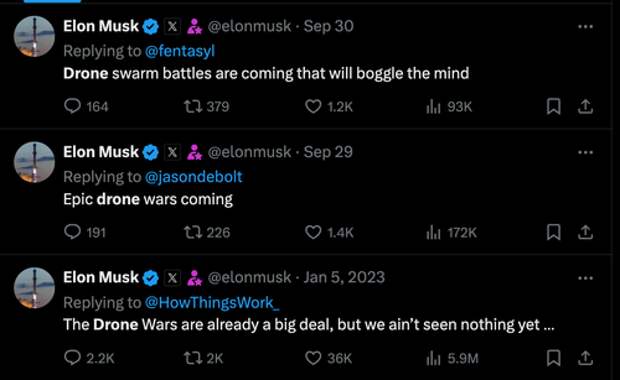
Task: Open the Sep 30 tweet timestamp
Action: click(329, 26)
